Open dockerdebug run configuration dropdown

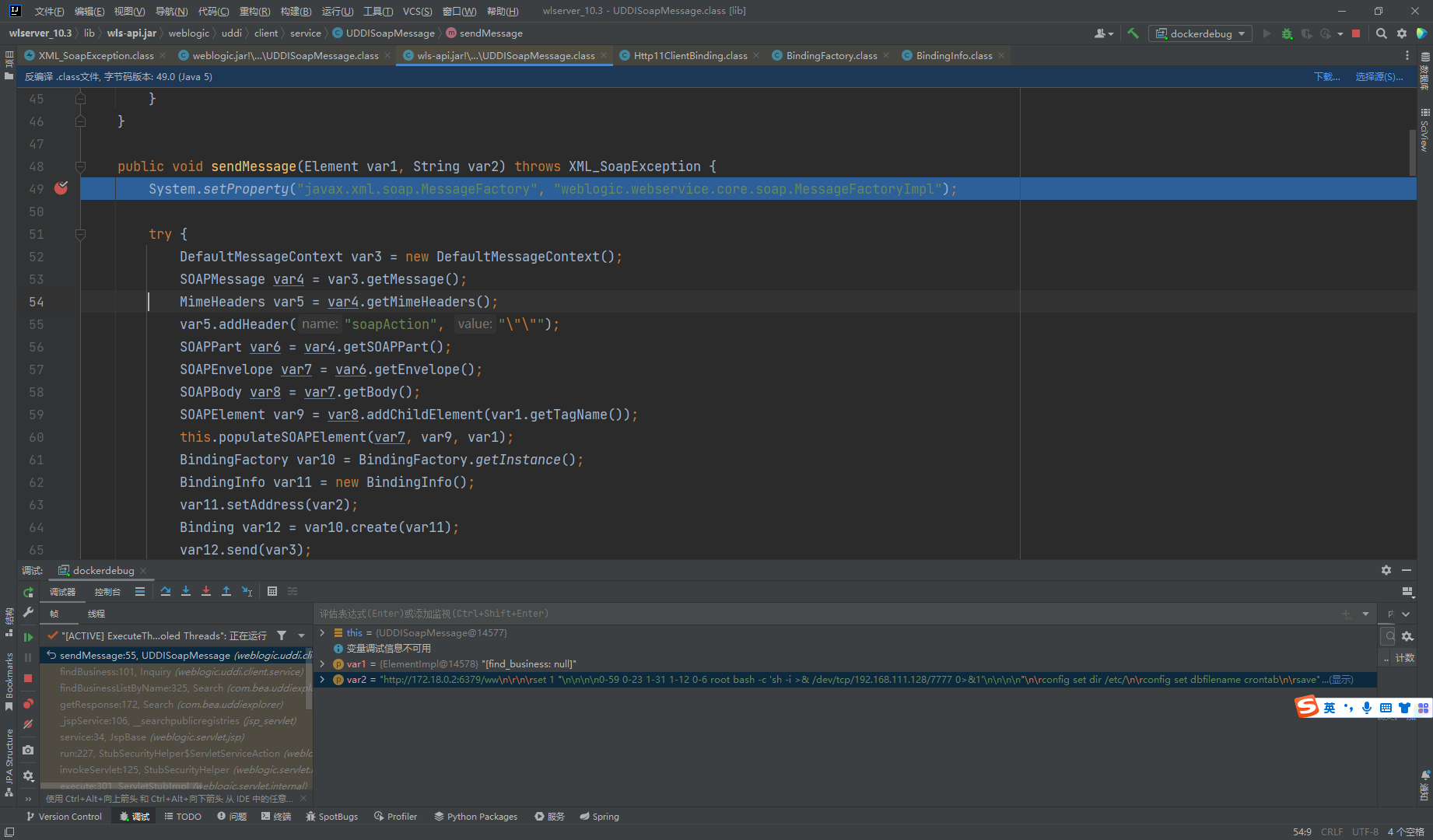click(x=1200, y=33)
